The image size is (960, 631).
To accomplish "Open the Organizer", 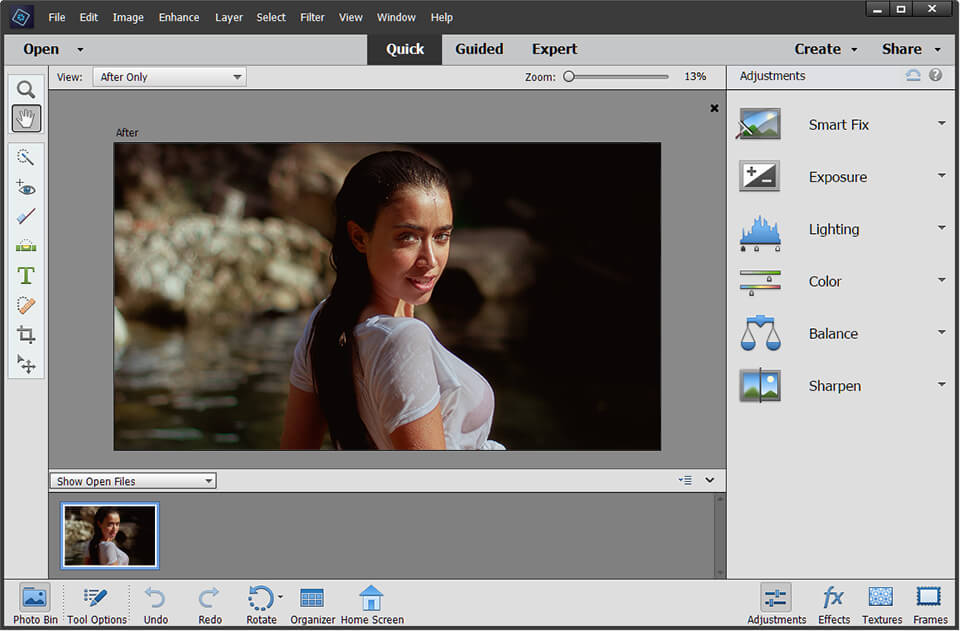I will coord(312,604).
